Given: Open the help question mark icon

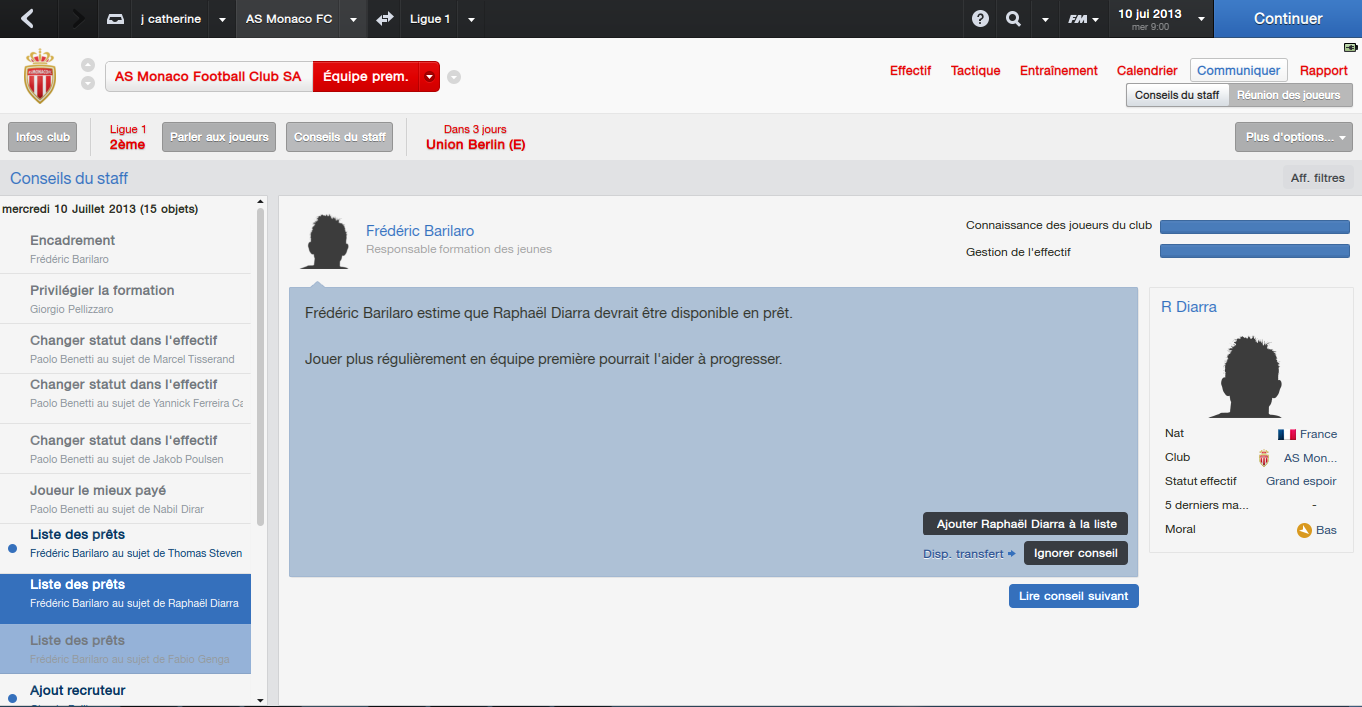Looking at the screenshot, I should (980, 18).
